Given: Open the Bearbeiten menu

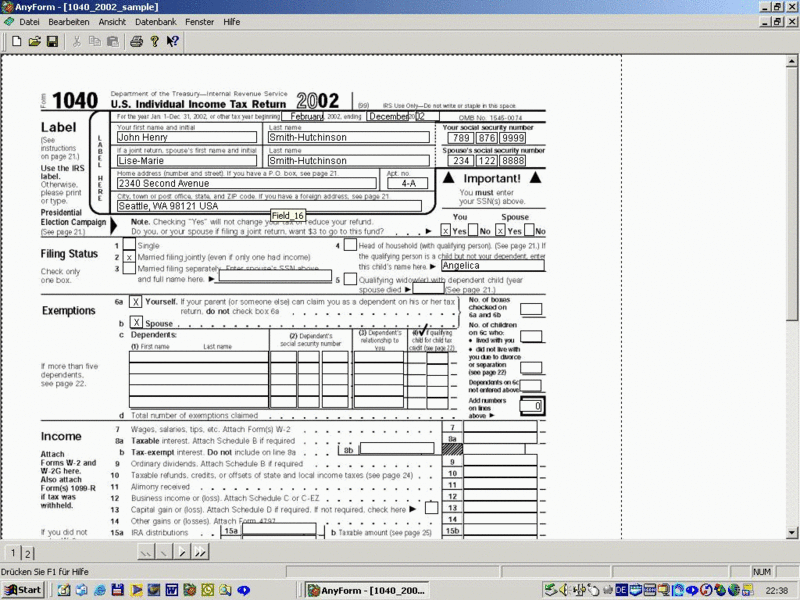Looking at the screenshot, I should [x=68, y=22].
